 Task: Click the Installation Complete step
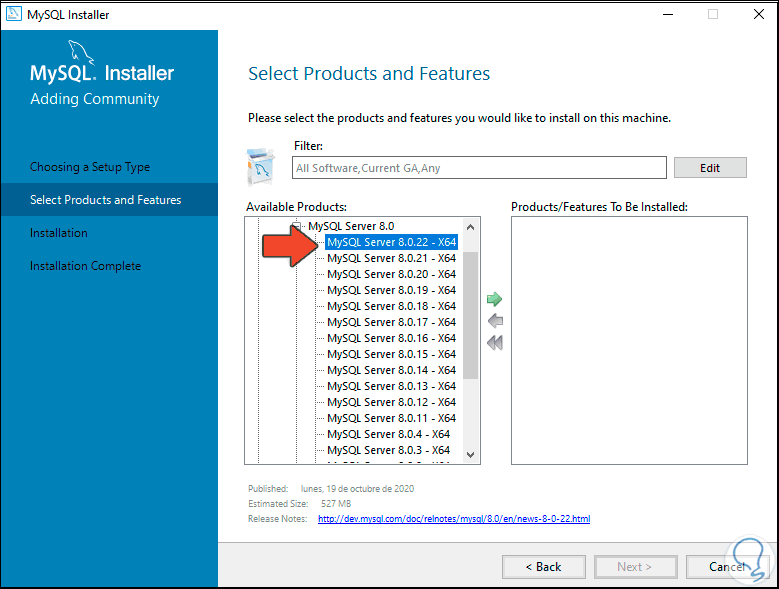tap(85, 266)
